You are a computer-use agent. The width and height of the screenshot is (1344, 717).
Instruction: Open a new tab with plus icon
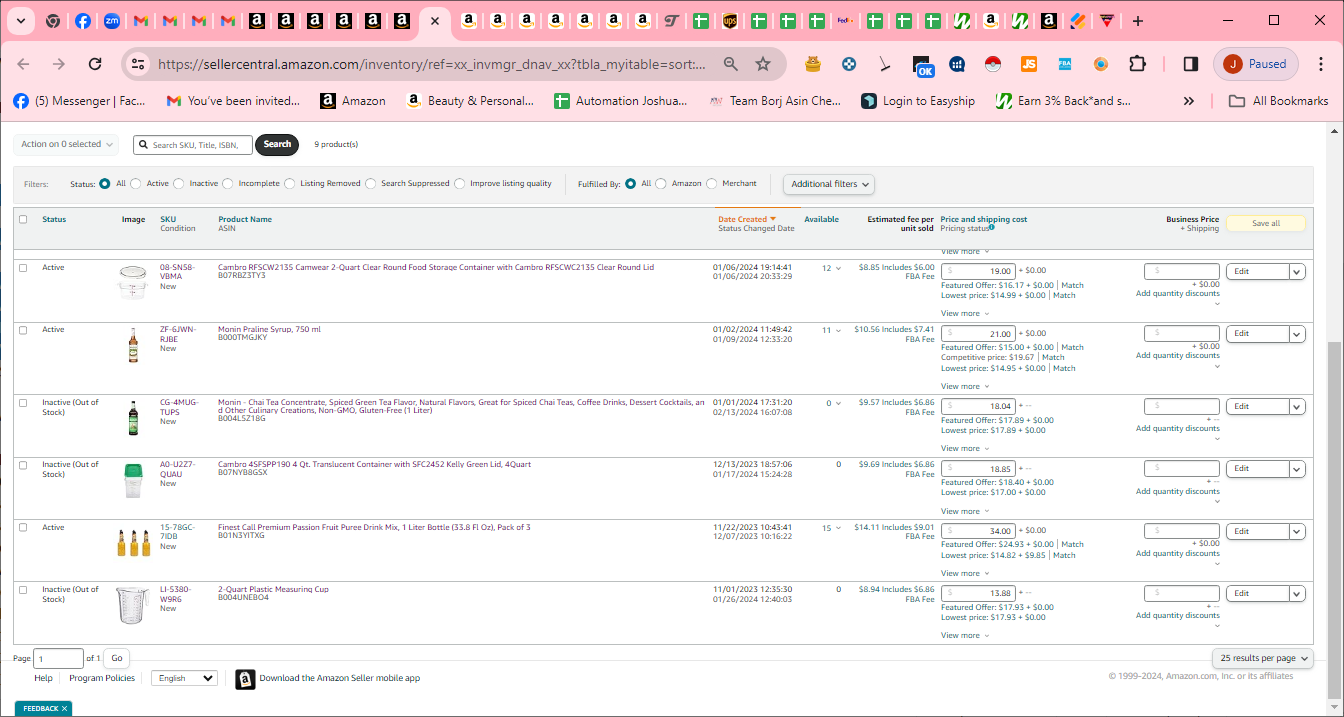[1137, 20]
